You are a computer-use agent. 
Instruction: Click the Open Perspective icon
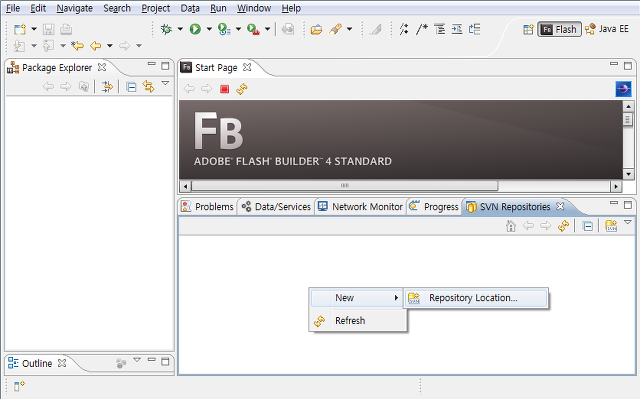[528, 29]
